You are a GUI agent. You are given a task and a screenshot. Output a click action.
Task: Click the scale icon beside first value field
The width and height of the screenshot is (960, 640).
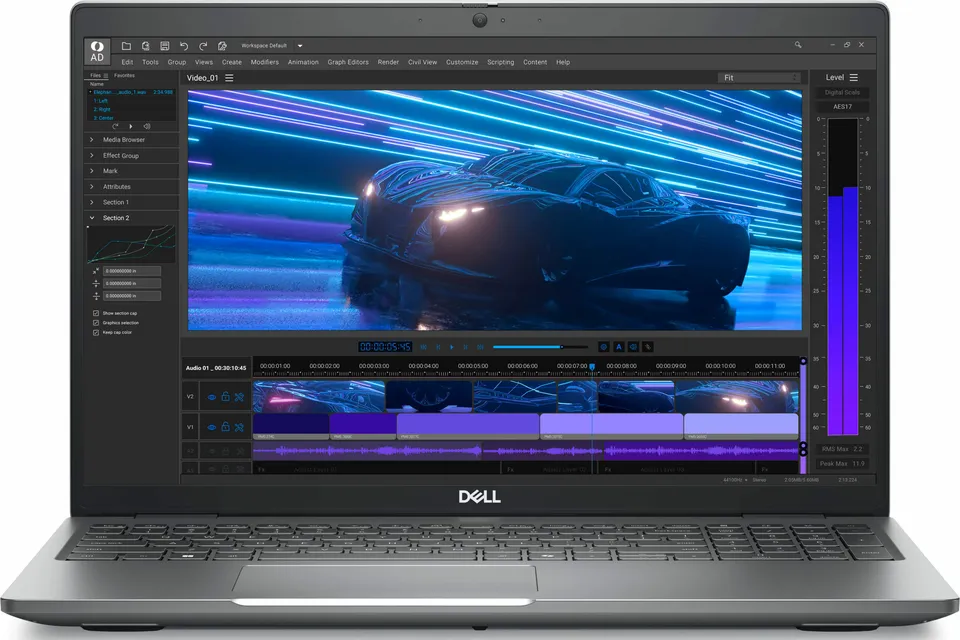click(x=96, y=271)
